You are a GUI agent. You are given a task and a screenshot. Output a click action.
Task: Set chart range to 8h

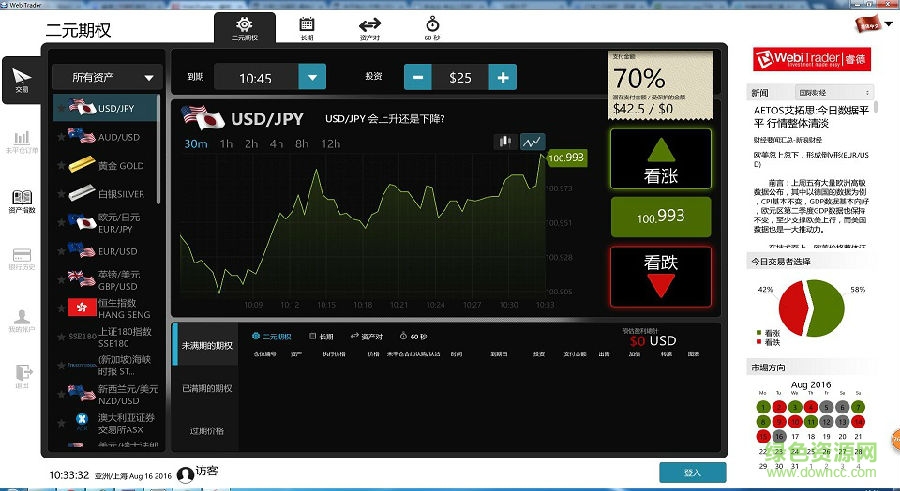[302, 144]
